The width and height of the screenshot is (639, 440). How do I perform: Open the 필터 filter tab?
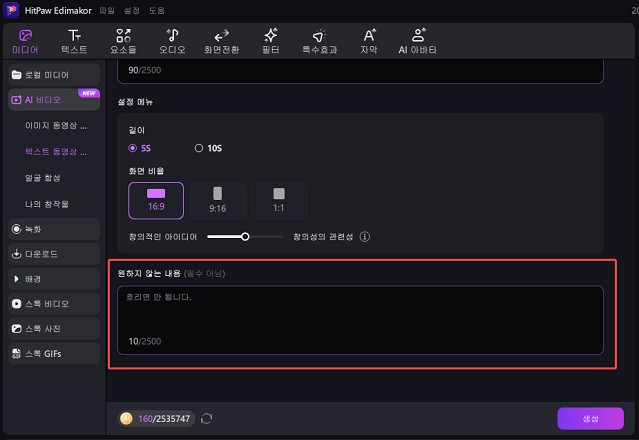point(271,41)
